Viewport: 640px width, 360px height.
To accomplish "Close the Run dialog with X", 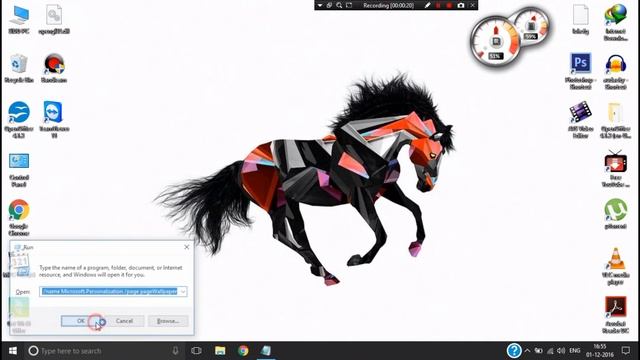I will coord(187,247).
